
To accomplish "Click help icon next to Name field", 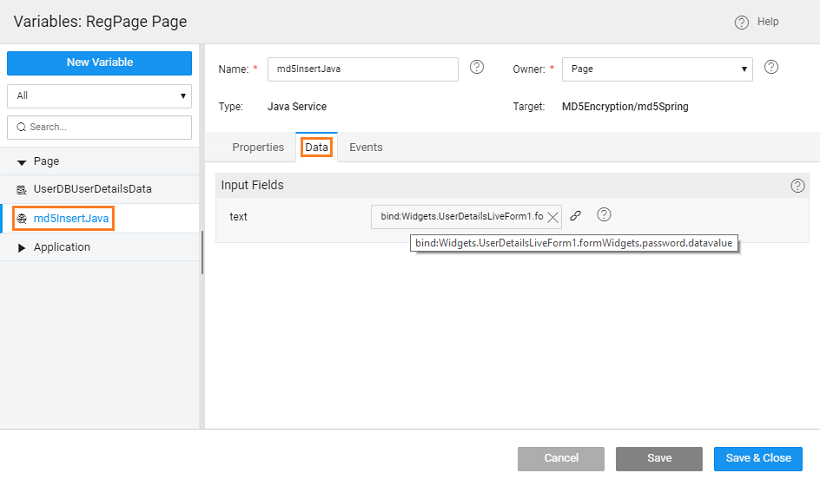I will (477, 67).
